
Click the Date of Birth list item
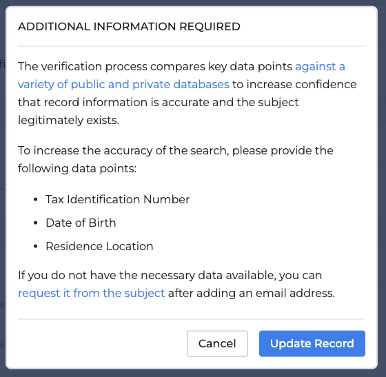pyautogui.click(x=81, y=222)
